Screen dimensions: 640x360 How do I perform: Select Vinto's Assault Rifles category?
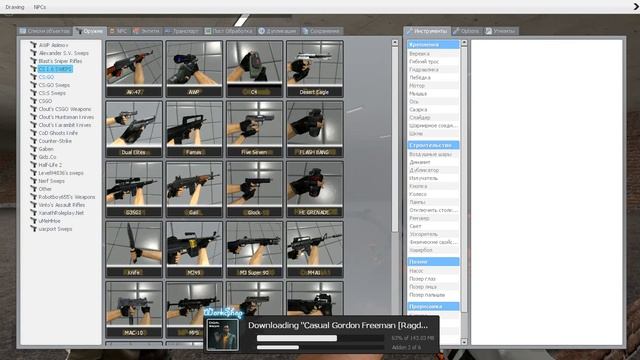click(x=62, y=205)
